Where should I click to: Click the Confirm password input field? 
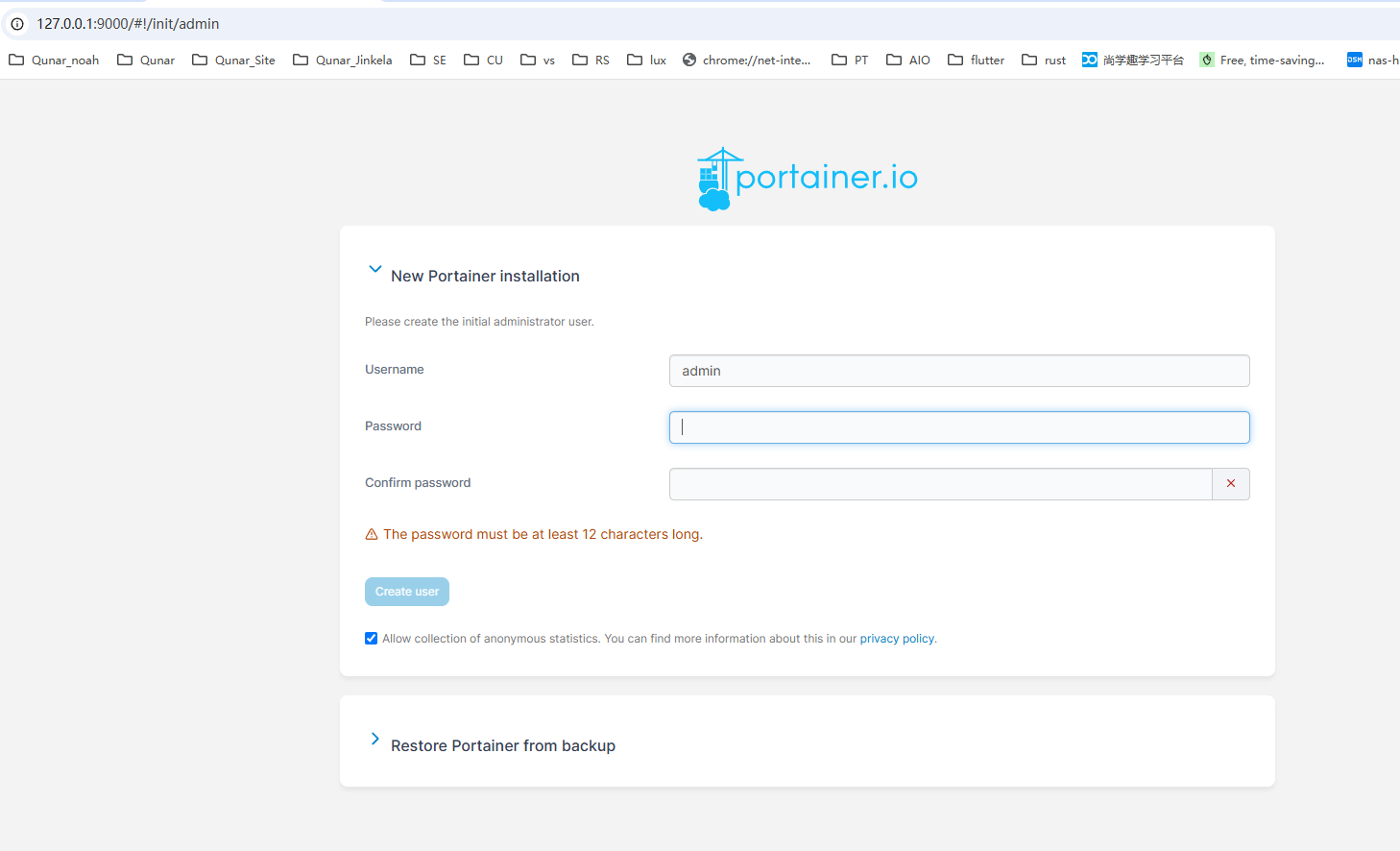tap(940, 484)
